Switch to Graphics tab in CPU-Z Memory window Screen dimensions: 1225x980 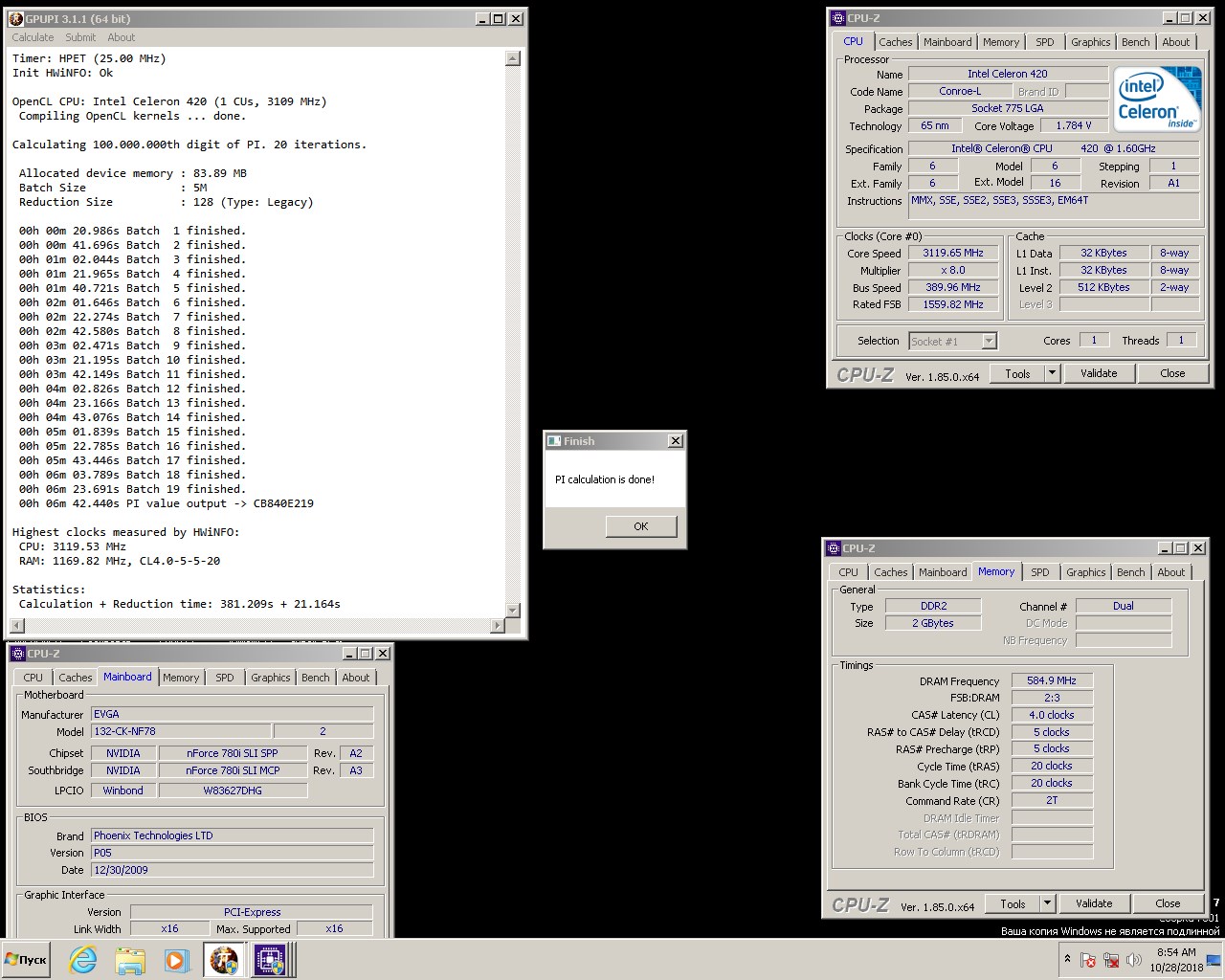[x=1086, y=572]
